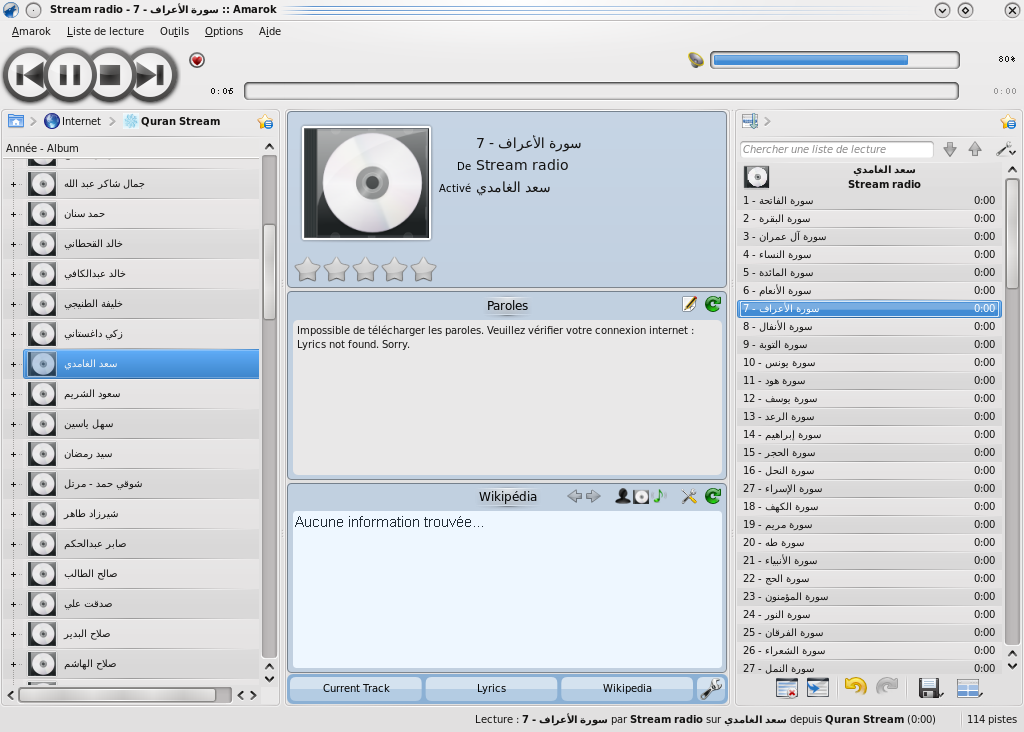Click the show active track icon
Screen dimensions: 1024x732
[x=818, y=688]
